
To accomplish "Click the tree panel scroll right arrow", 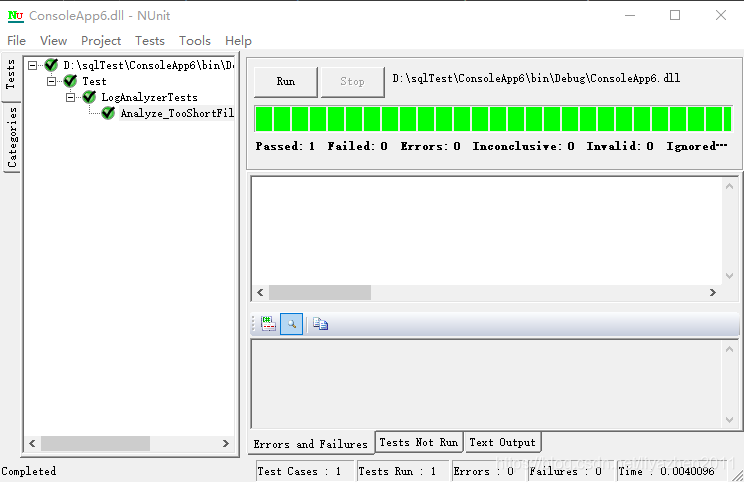I will click(x=226, y=444).
